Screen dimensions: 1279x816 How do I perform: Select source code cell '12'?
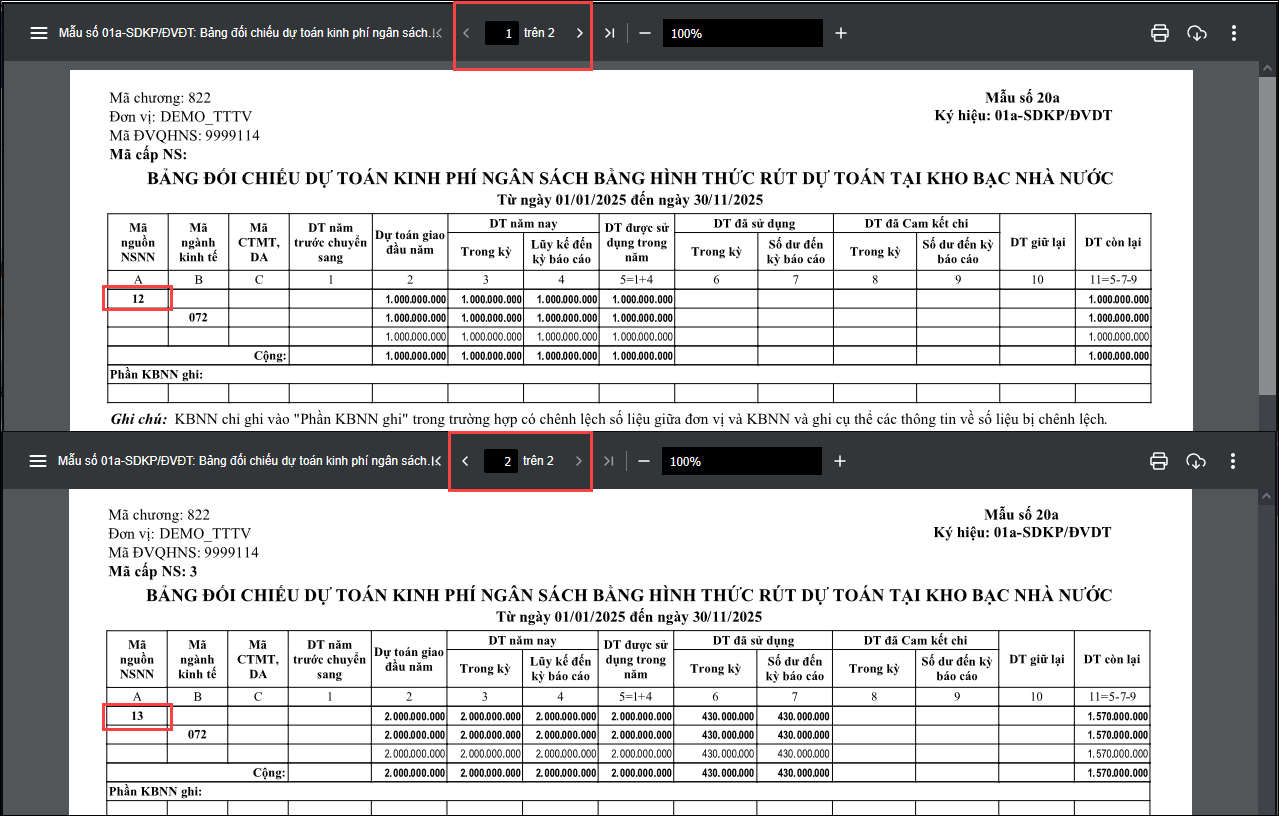coord(138,298)
